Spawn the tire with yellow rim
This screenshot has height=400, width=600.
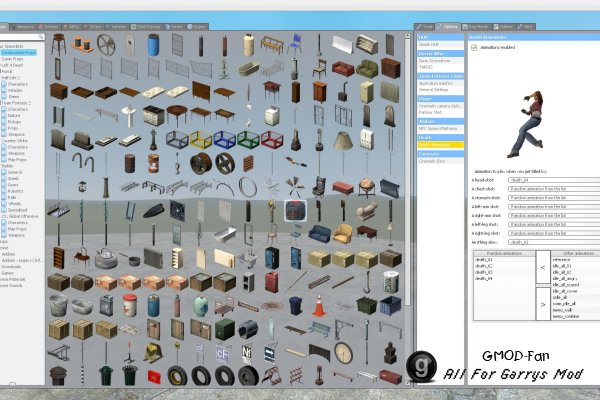click(x=177, y=376)
